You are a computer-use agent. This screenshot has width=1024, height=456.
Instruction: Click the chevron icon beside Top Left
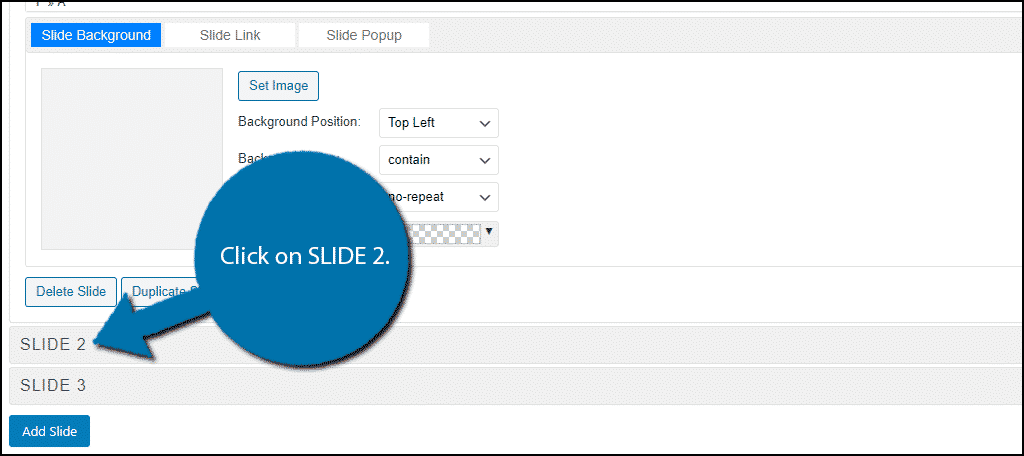click(x=485, y=124)
